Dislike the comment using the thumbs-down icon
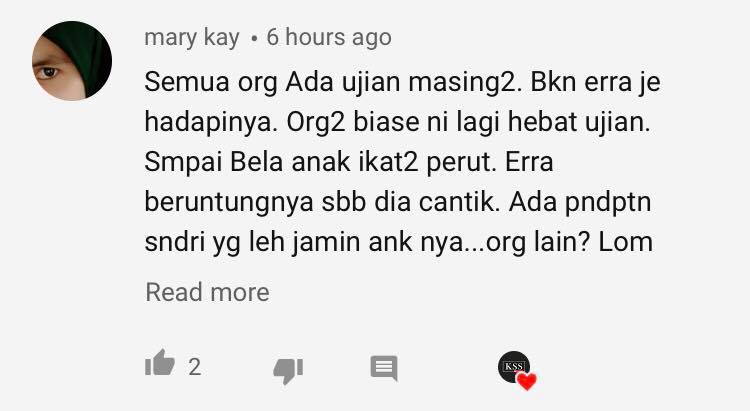This screenshot has width=750, height=411. pyautogui.click(x=288, y=370)
